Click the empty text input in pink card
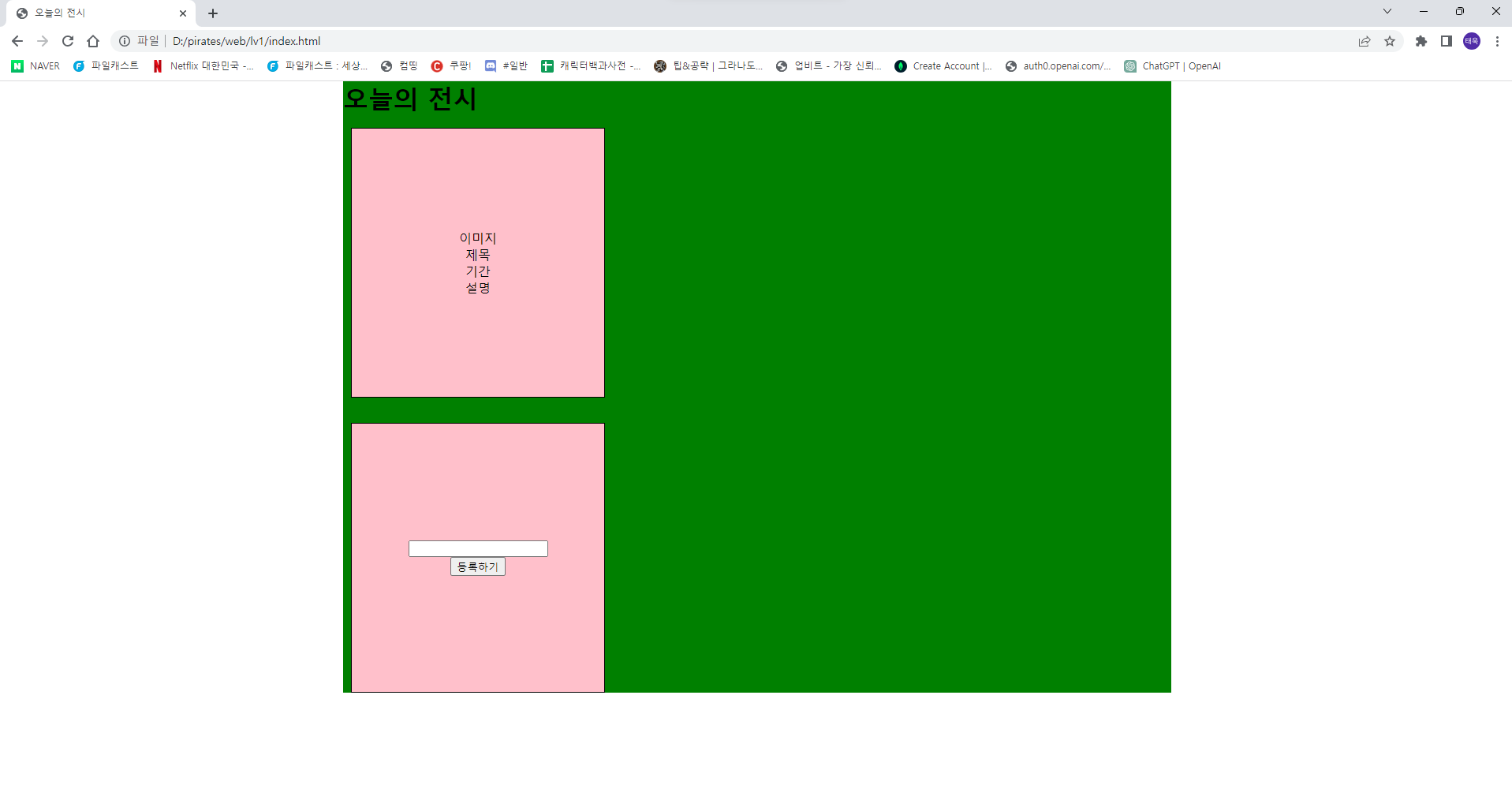Screen dimensions: 1512x811 [478, 548]
